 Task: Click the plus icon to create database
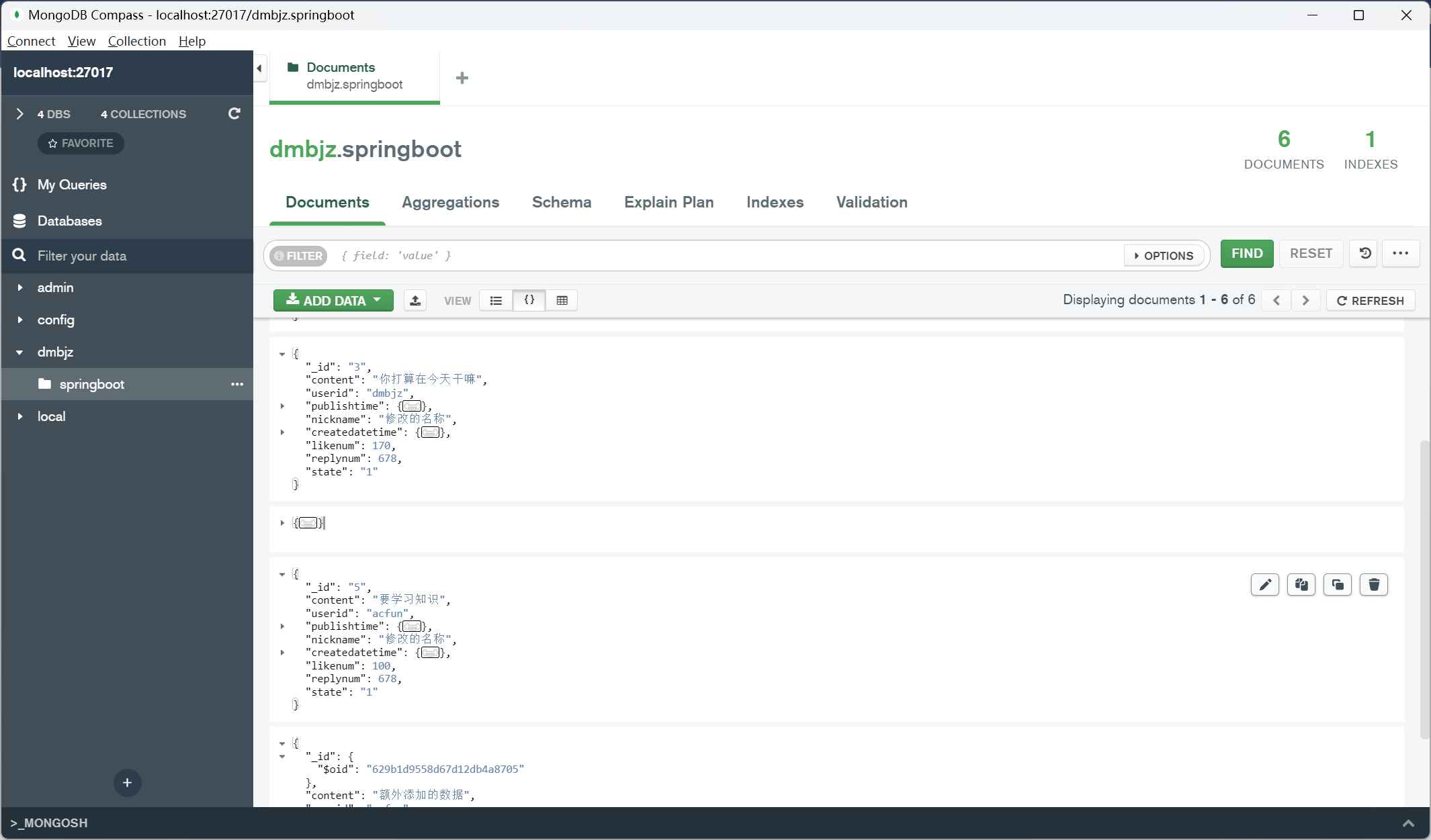click(x=127, y=783)
